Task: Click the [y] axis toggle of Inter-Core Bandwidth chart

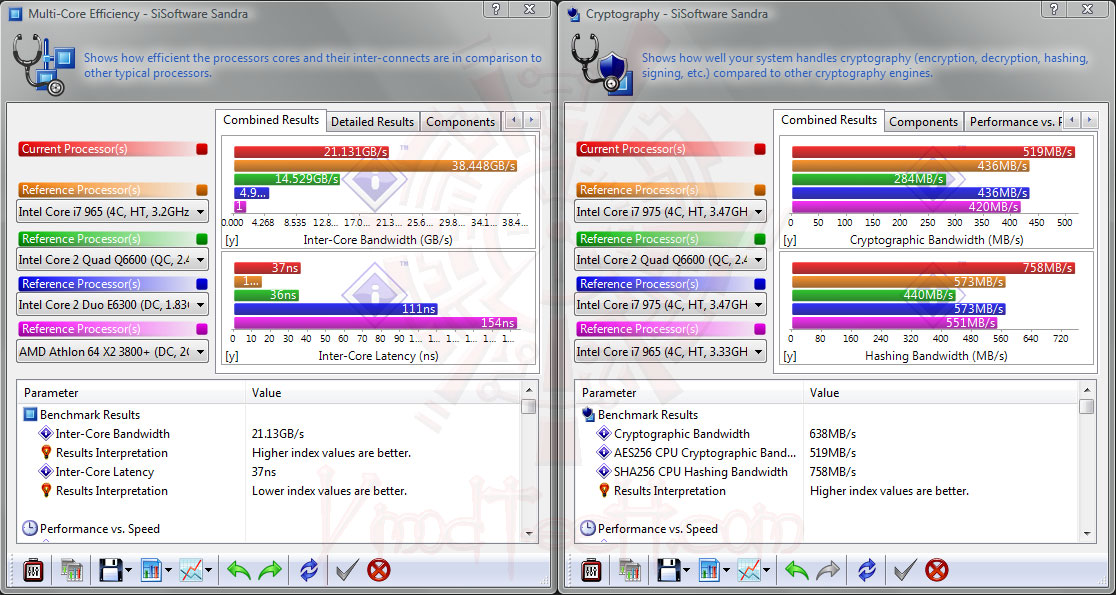Action: click(x=231, y=240)
